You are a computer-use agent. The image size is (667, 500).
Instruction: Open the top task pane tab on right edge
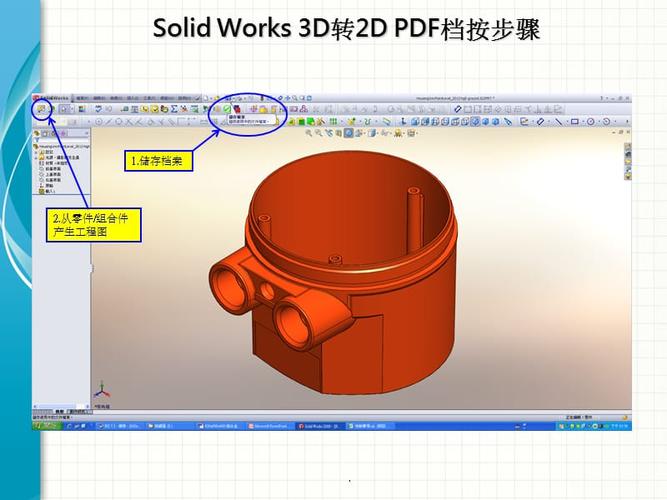627,148
